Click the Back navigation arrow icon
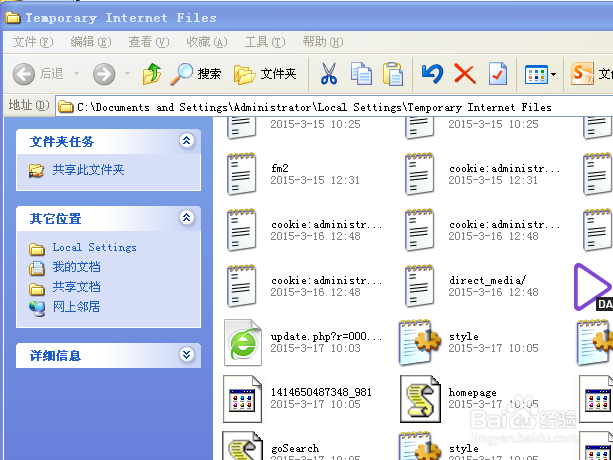613x460 pixels. pos(24,74)
